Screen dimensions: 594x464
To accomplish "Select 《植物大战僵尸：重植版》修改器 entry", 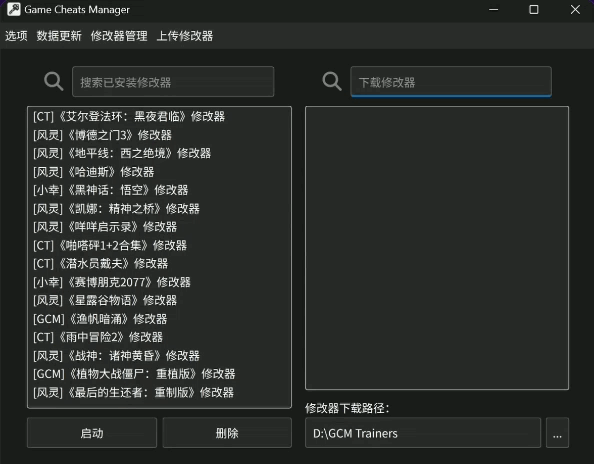I will coord(159,374).
